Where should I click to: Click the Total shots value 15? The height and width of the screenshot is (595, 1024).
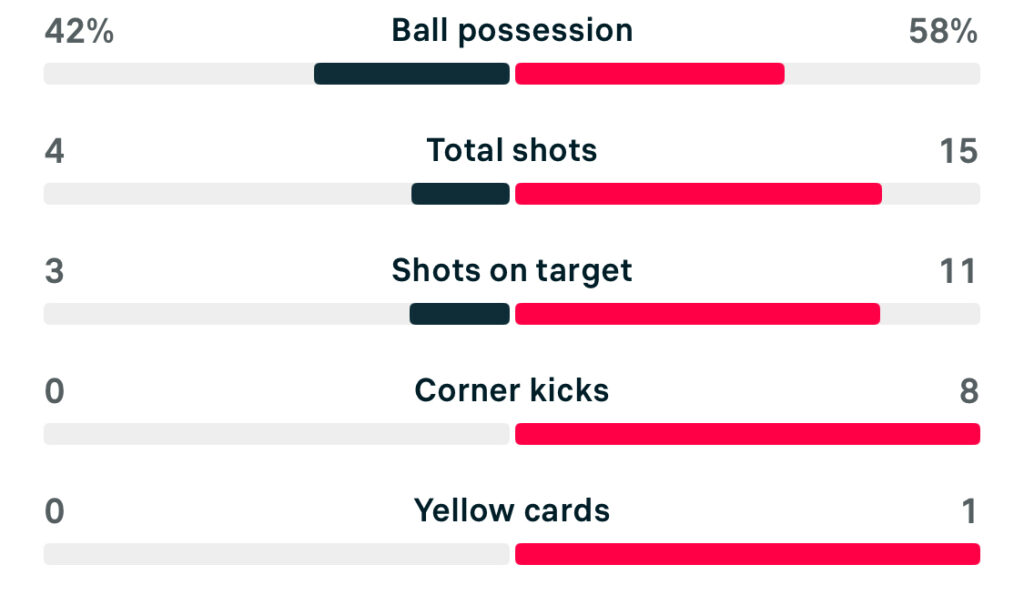pyautogui.click(x=958, y=152)
